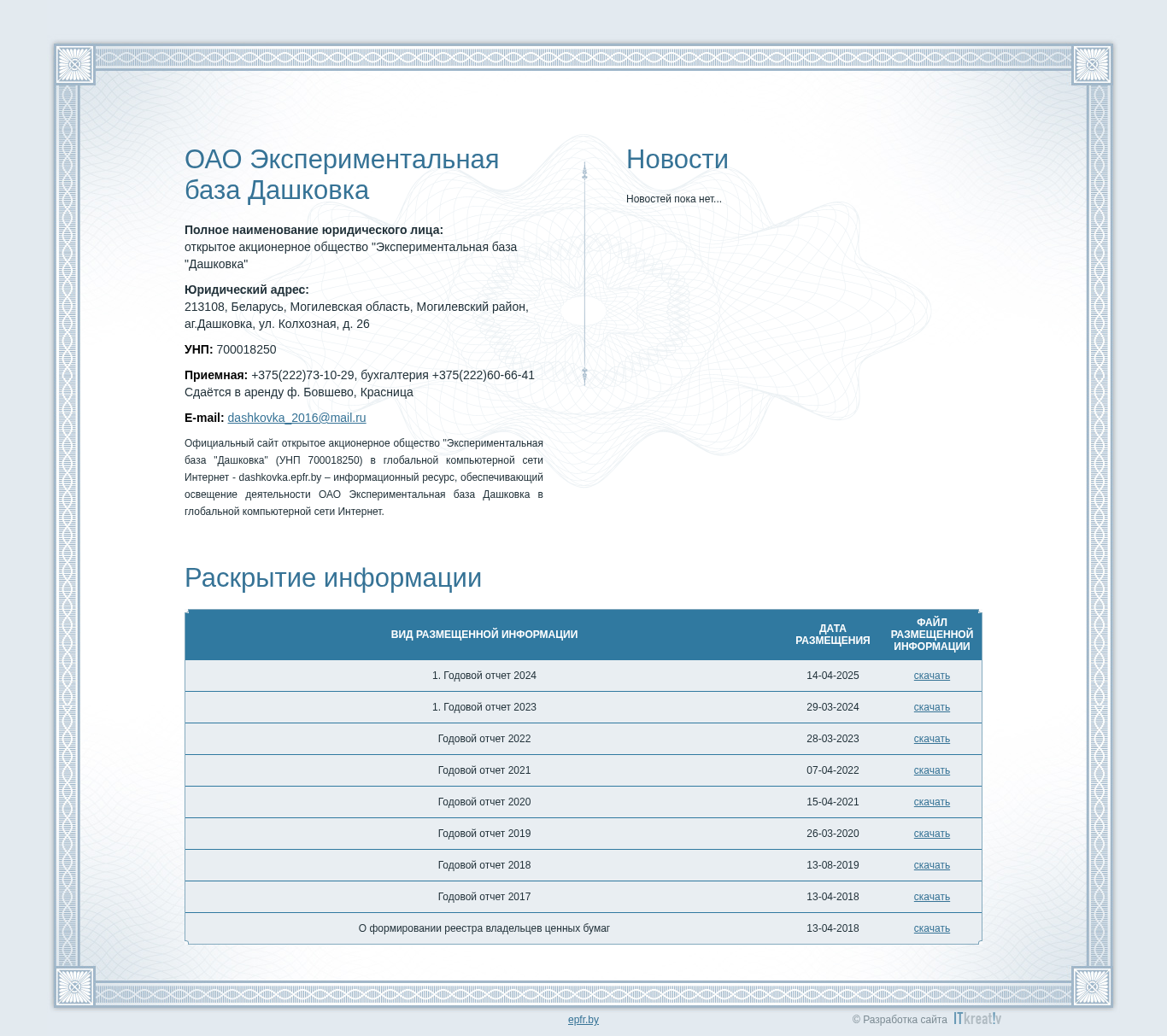
Task: Select "О формировании реестра владельцев ценных бумаг"
Action: (x=484, y=928)
